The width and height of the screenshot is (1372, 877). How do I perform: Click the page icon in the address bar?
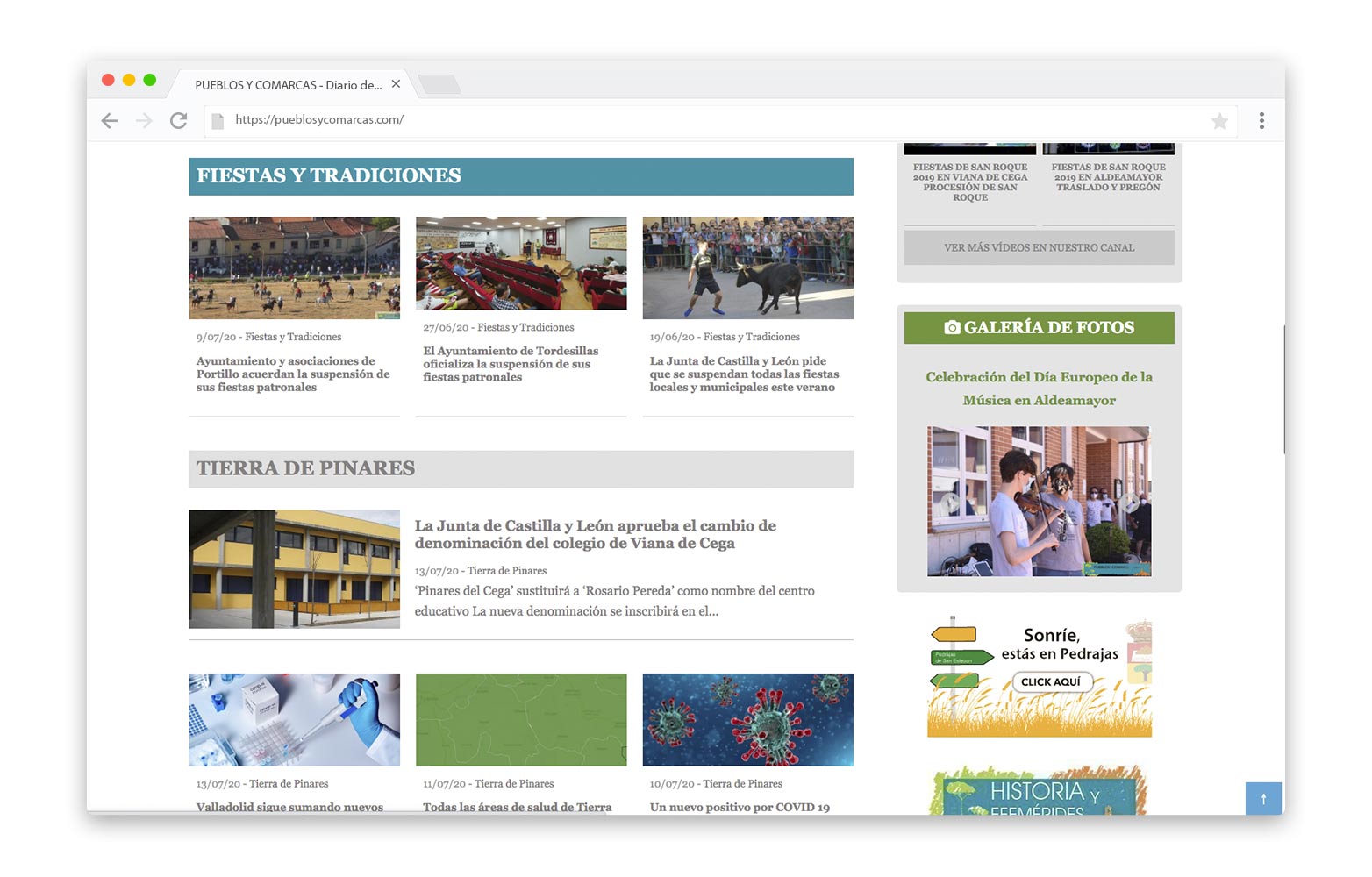[x=218, y=120]
